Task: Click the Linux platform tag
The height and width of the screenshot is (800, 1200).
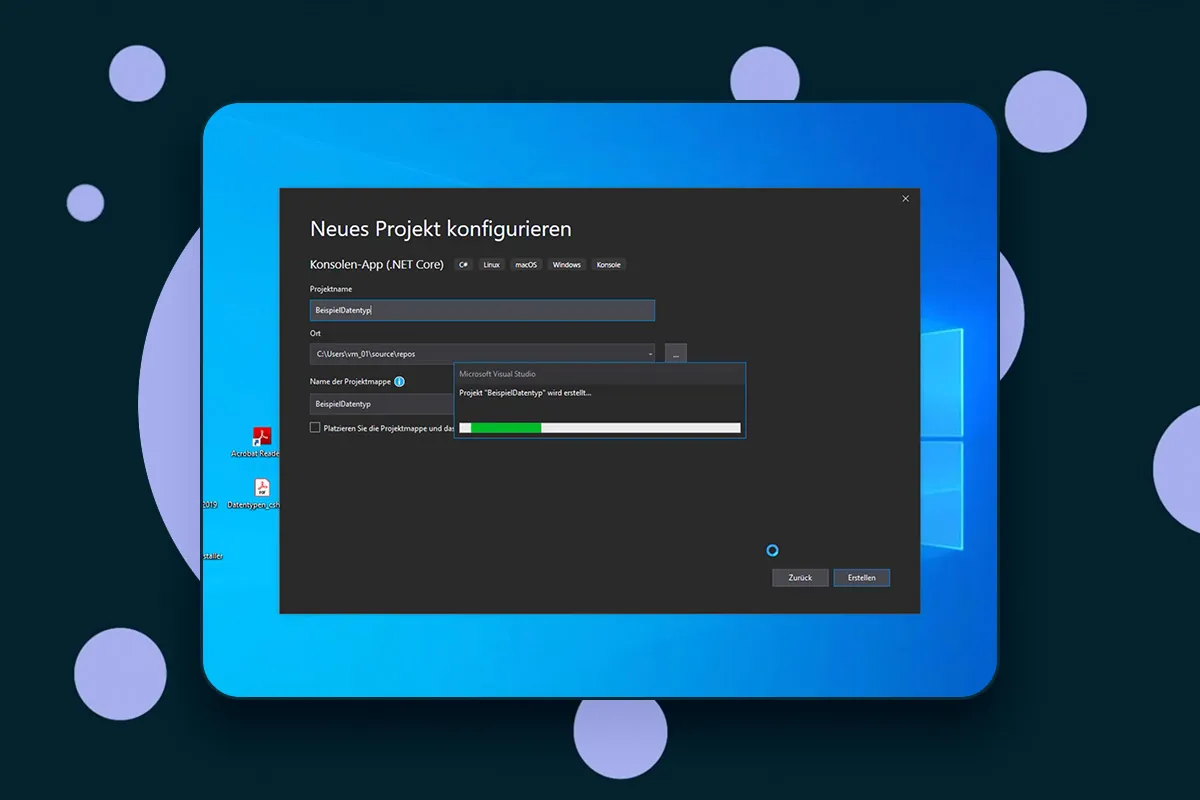Action: pyautogui.click(x=491, y=265)
